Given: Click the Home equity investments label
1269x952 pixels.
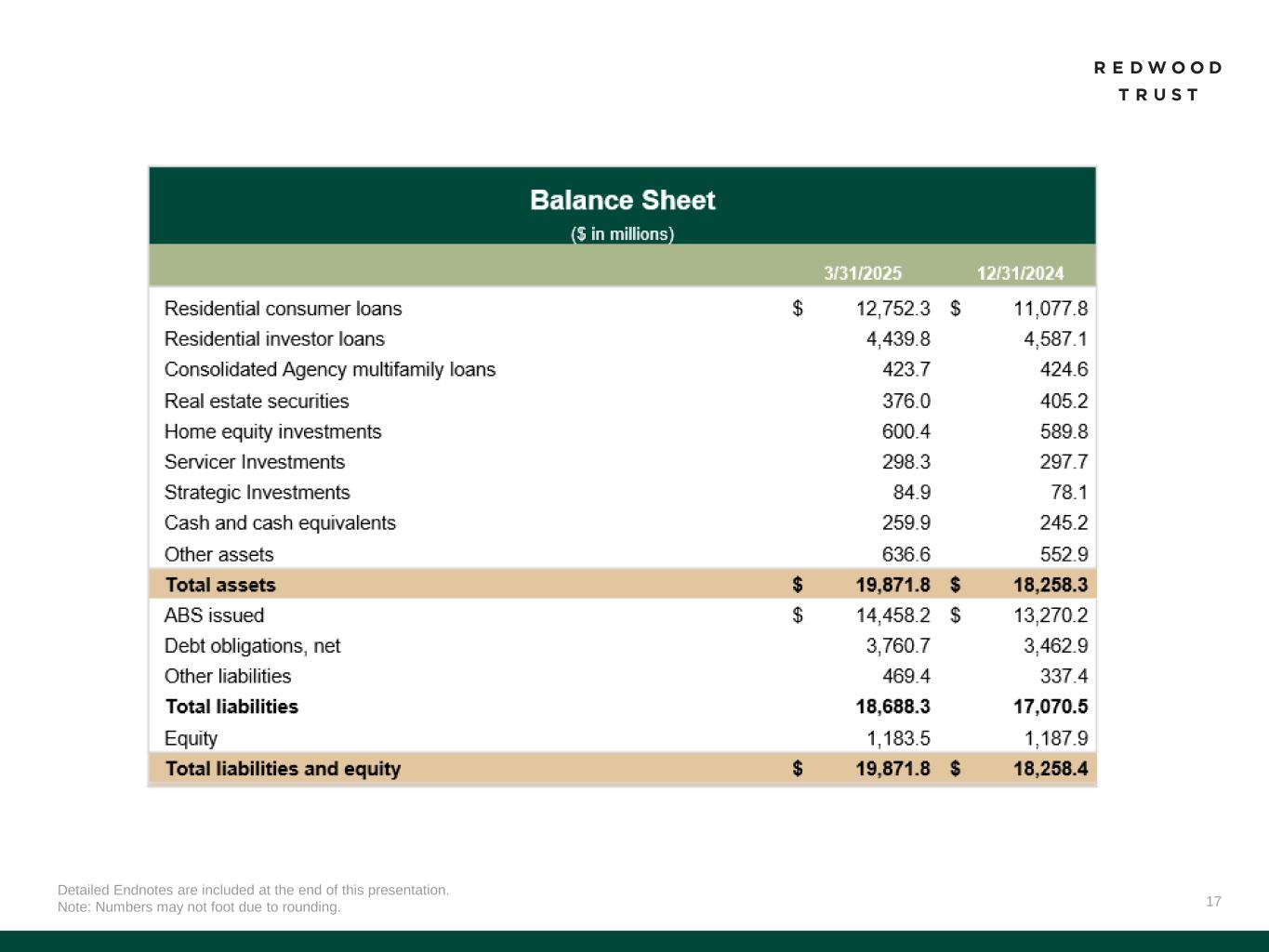Looking at the screenshot, I should pos(272,432).
